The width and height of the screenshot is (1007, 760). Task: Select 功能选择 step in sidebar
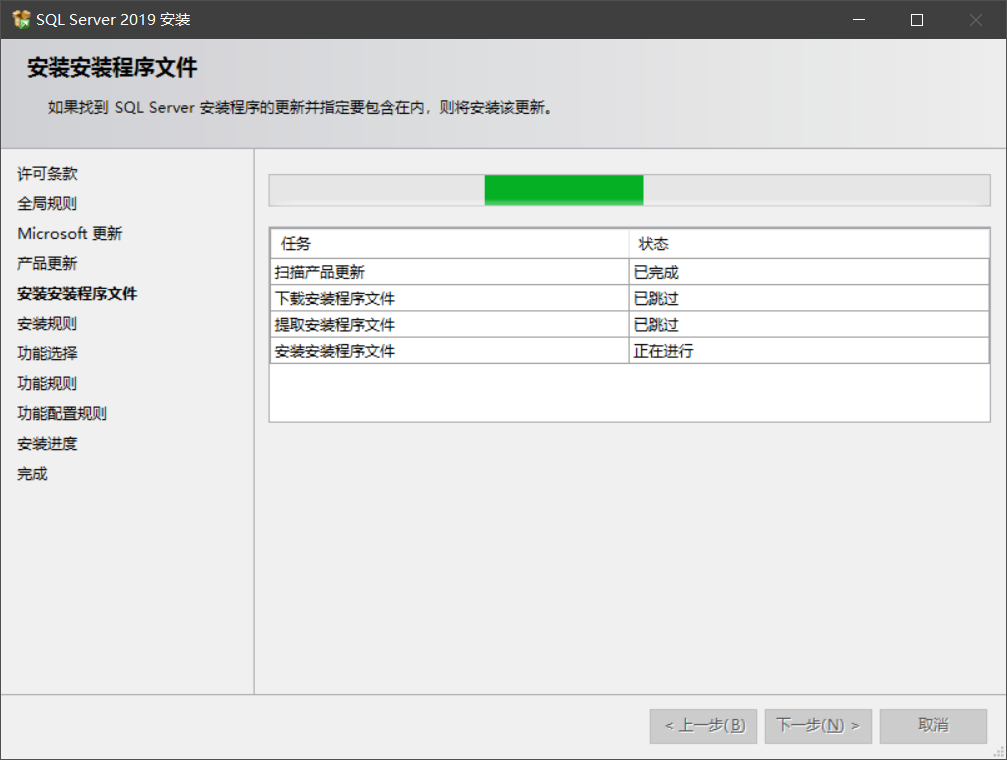[x=48, y=353]
